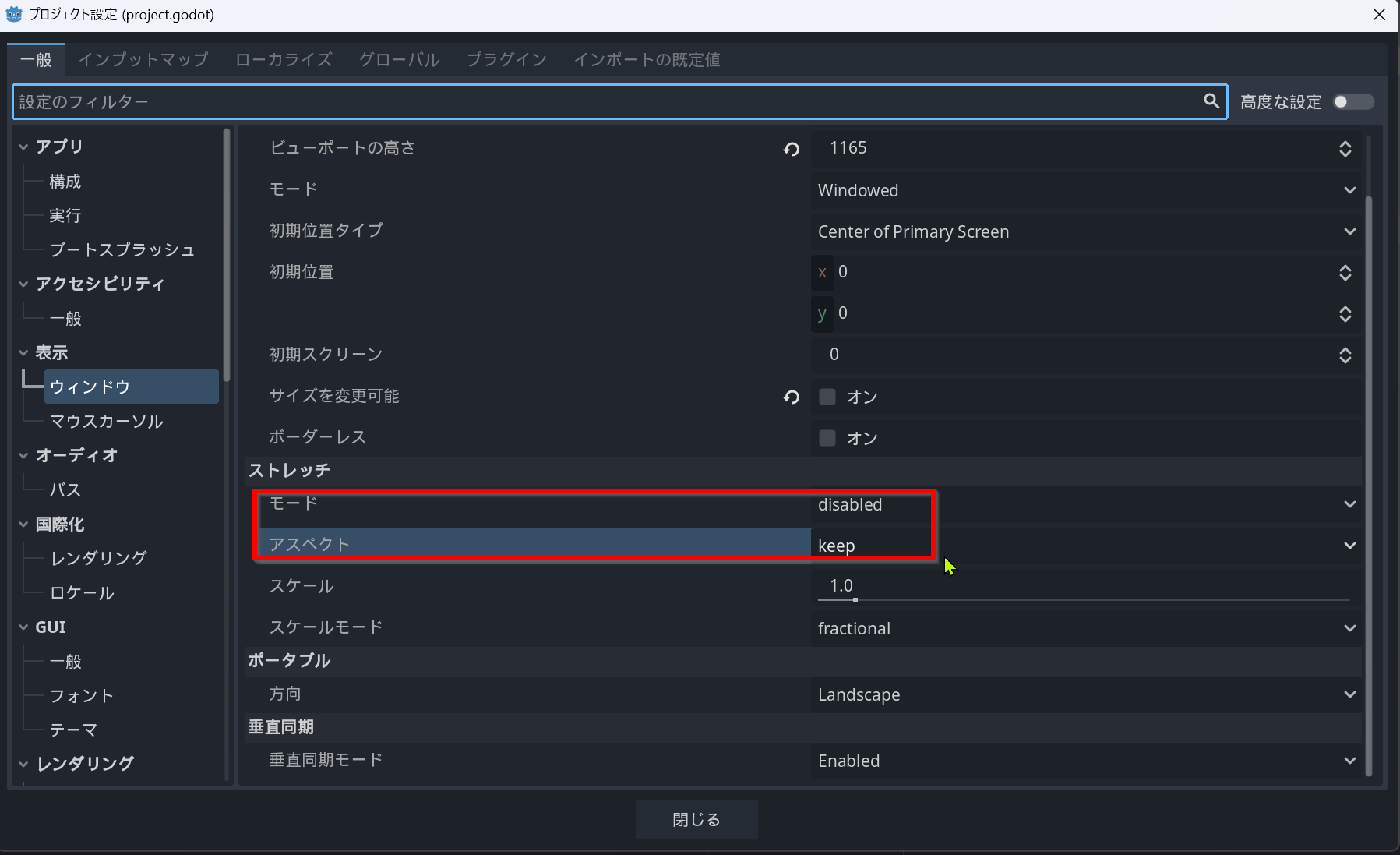Adjust the スケール slider handle
The image size is (1400, 855).
pos(855,600)
